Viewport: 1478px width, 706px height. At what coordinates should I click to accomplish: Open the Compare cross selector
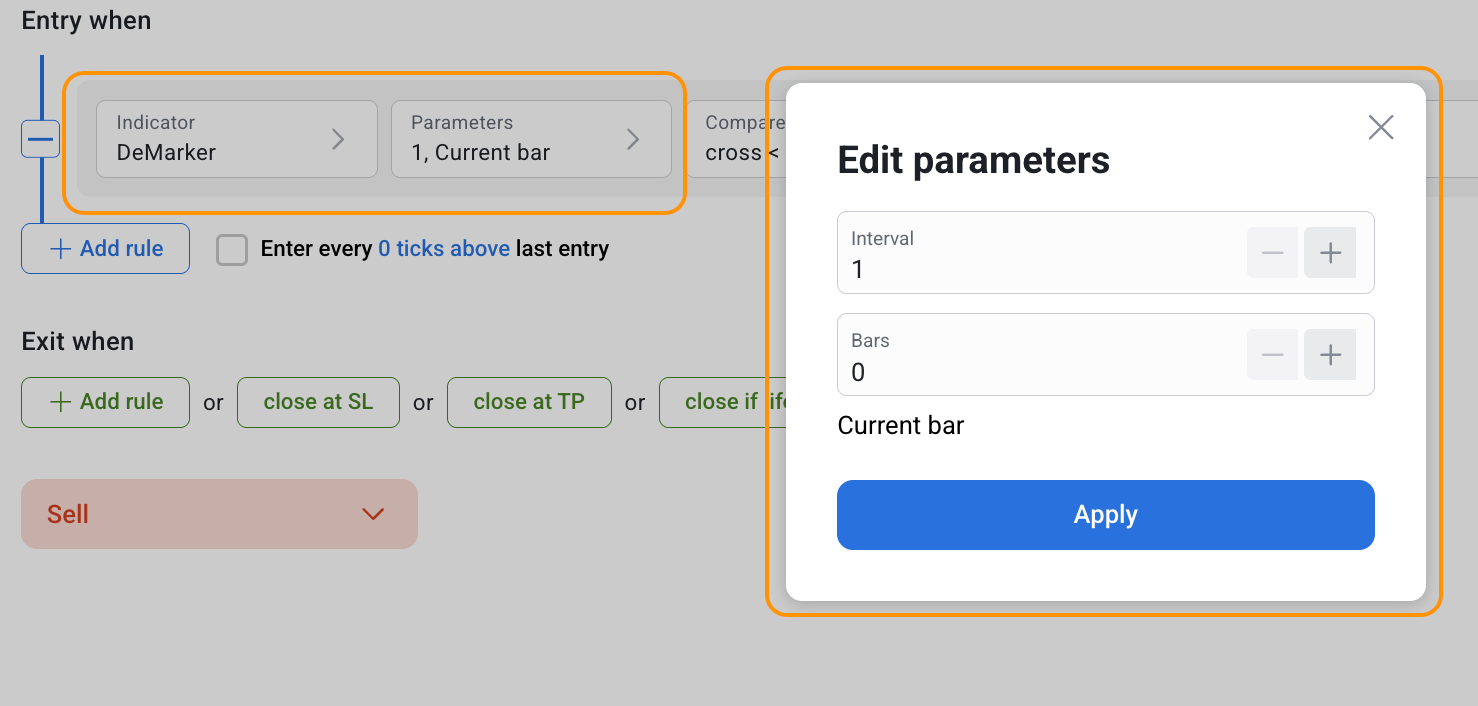click(735, 139)
